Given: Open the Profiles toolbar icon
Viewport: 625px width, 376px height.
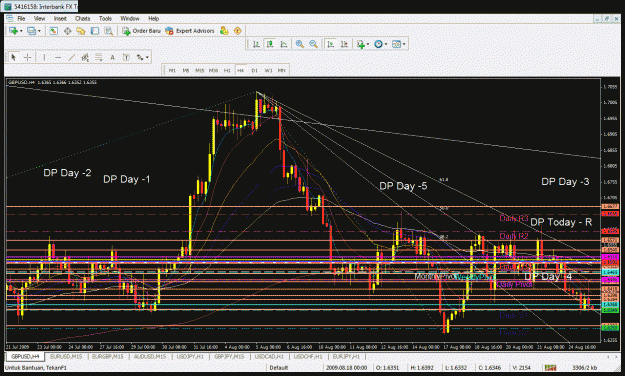Looking at the screenshot, I should (31, 31).
